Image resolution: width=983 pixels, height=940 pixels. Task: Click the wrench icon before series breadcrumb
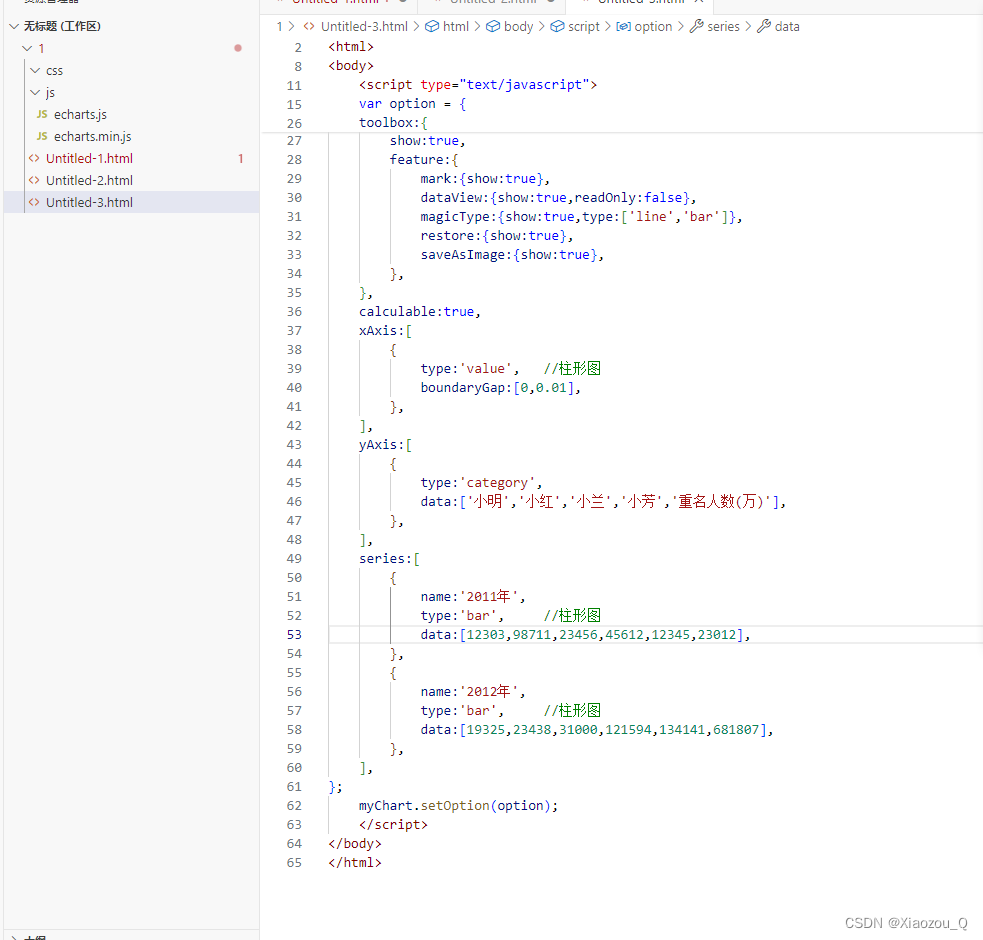pyautogui.click(x=697, y=26)
